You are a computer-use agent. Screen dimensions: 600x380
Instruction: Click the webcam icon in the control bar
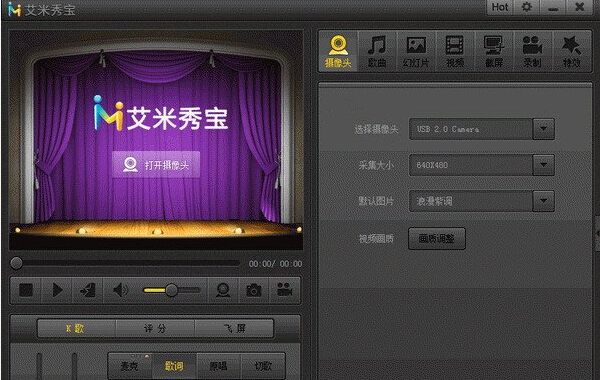tap(223, 290)
